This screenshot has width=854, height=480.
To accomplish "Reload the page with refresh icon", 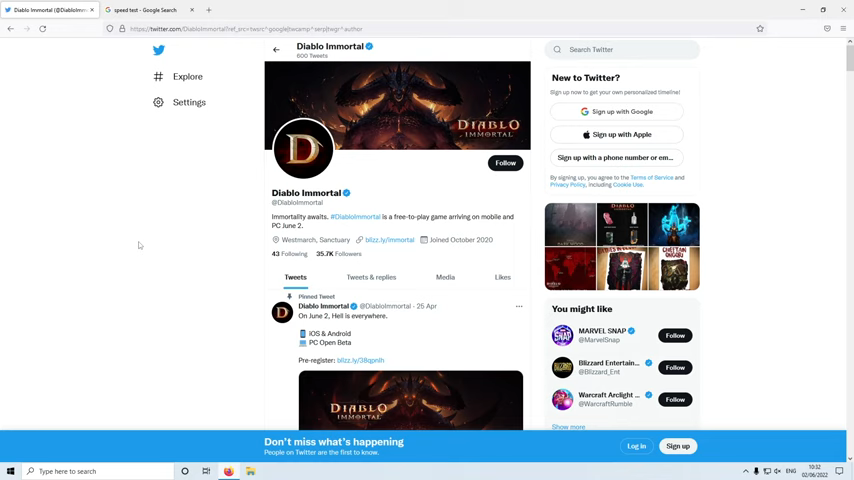I will [42, 29].
